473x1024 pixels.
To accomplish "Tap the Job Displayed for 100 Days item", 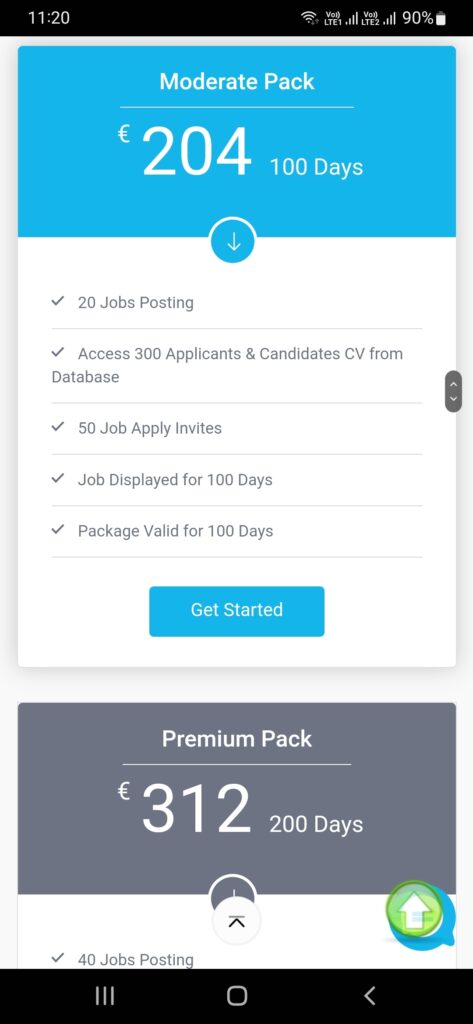I will pyautogui.click(x=236, y=480).
